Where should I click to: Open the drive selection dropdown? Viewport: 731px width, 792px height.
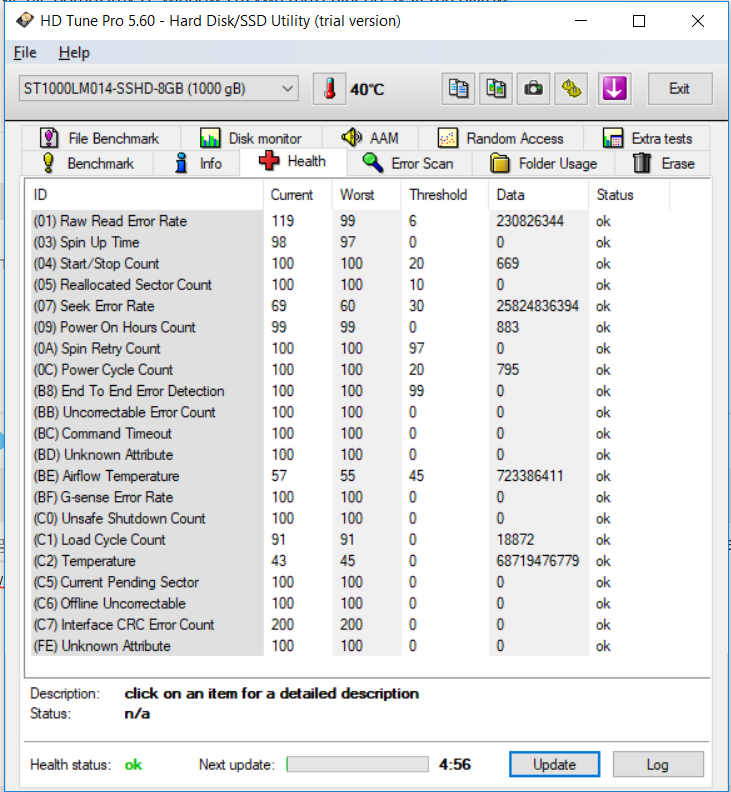pos(159,89)
